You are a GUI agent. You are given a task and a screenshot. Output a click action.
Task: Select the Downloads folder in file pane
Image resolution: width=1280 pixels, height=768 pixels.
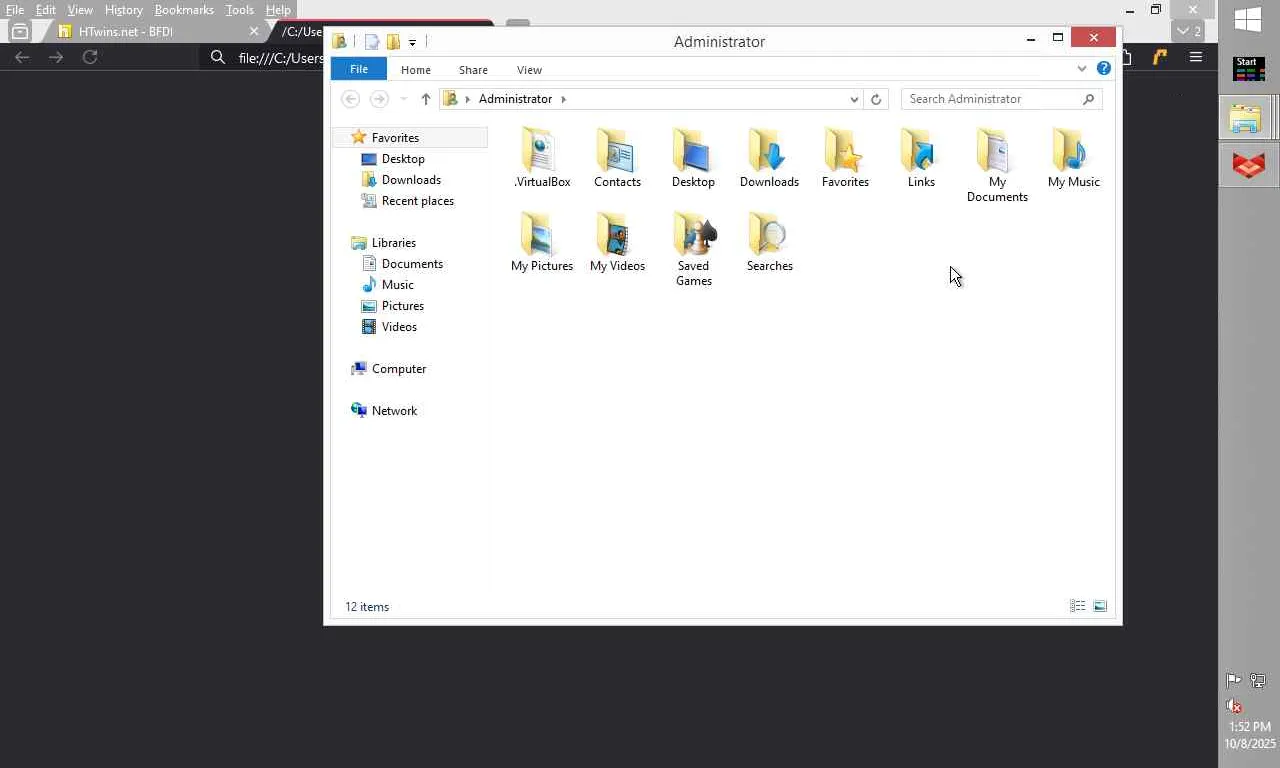(x=769, y=158)
